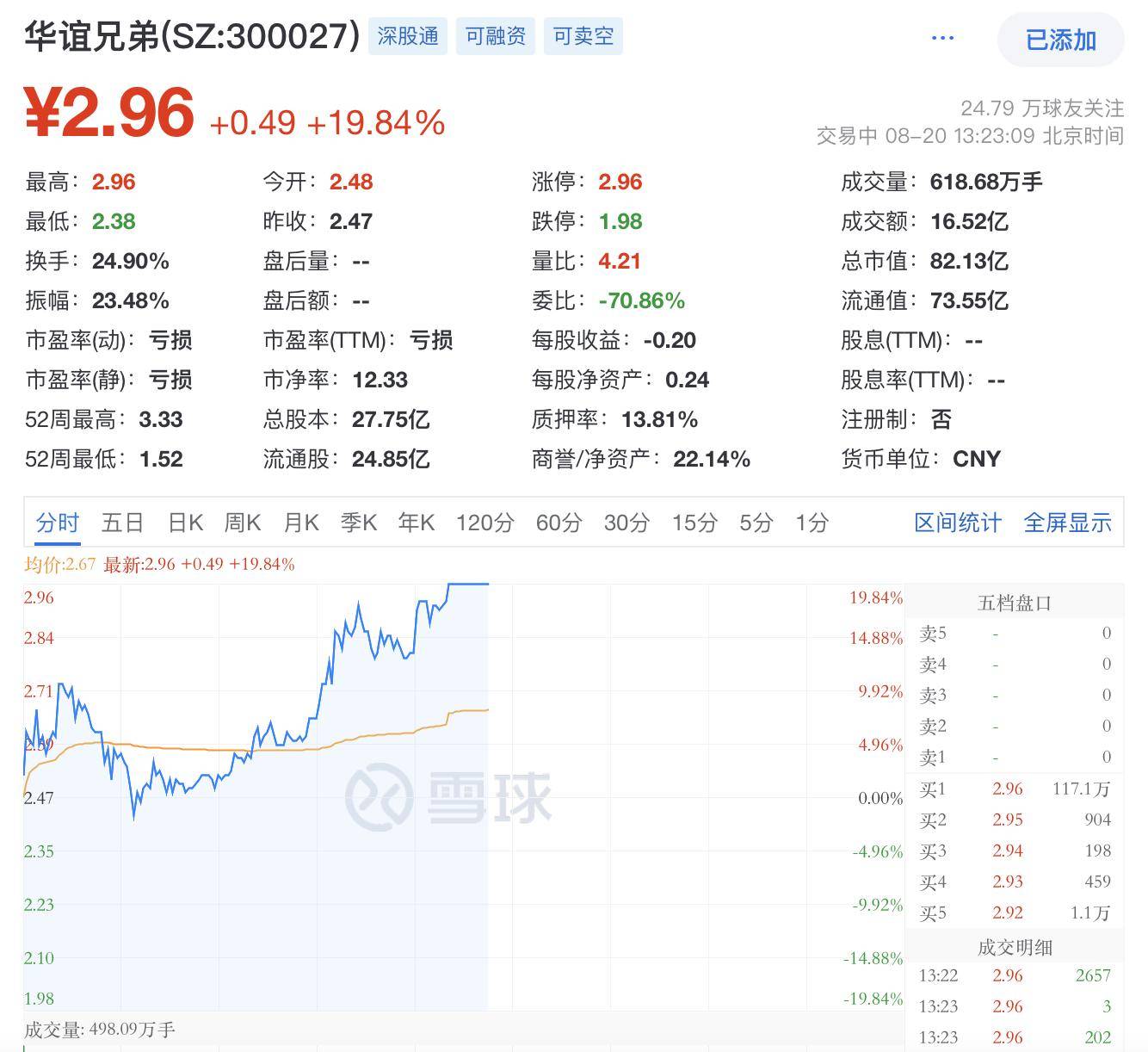Click the 13:23 trade row with 202
Viewport: 1148px width, 1052px height.
coord(1015,1038)
